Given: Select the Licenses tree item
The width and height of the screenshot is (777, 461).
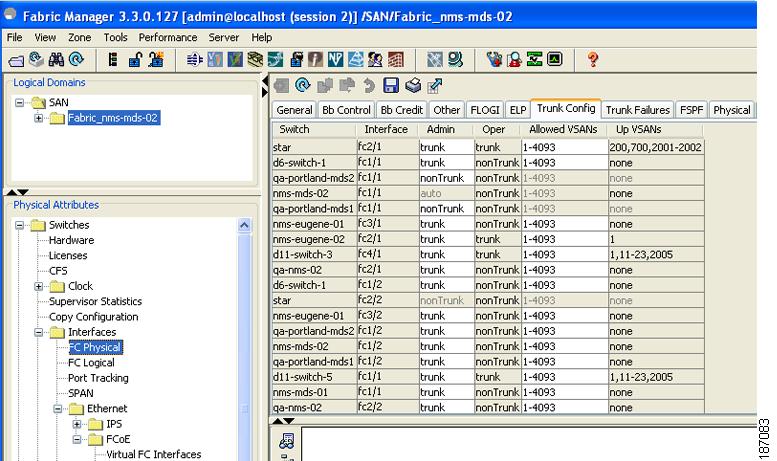Looking at the screenshot, I should 68,256.
